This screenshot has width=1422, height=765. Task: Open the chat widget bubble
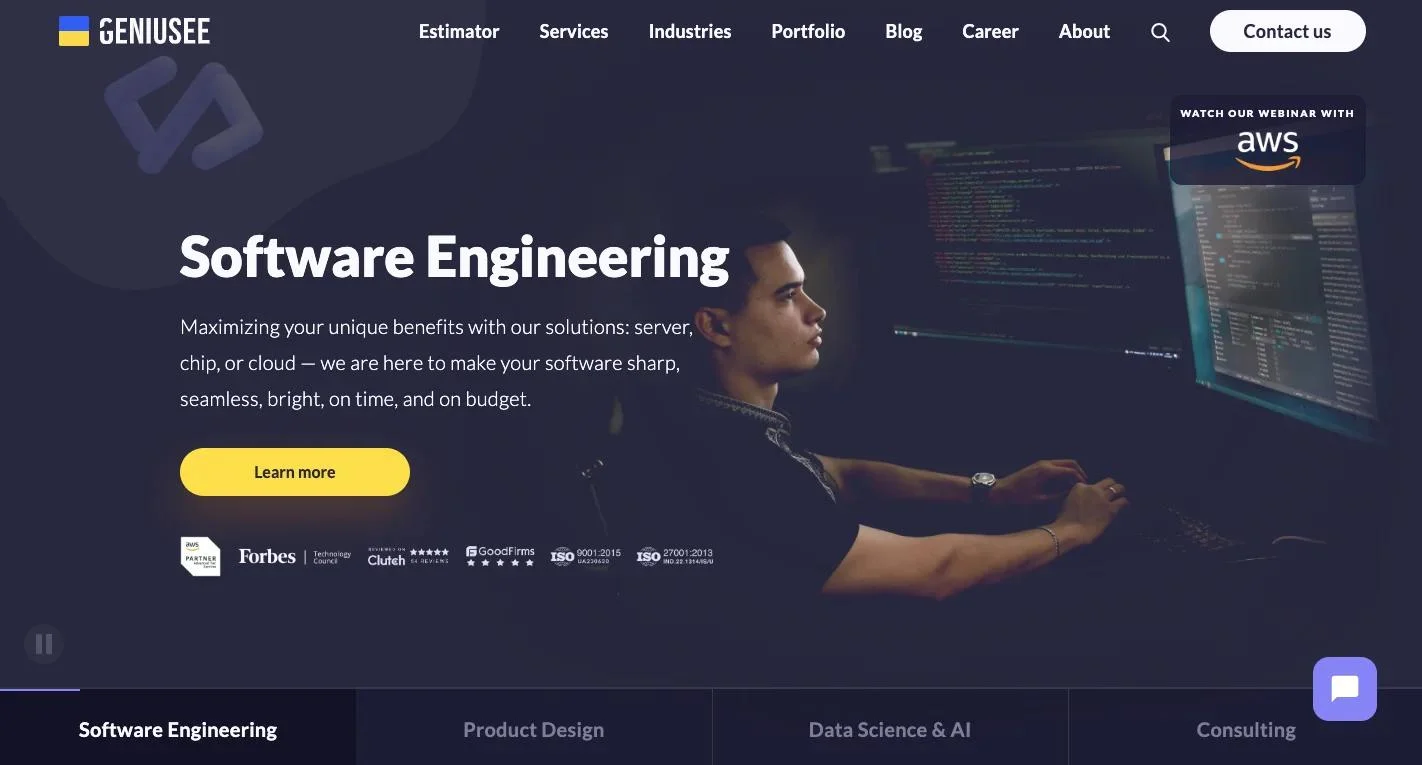point(1344,689)
